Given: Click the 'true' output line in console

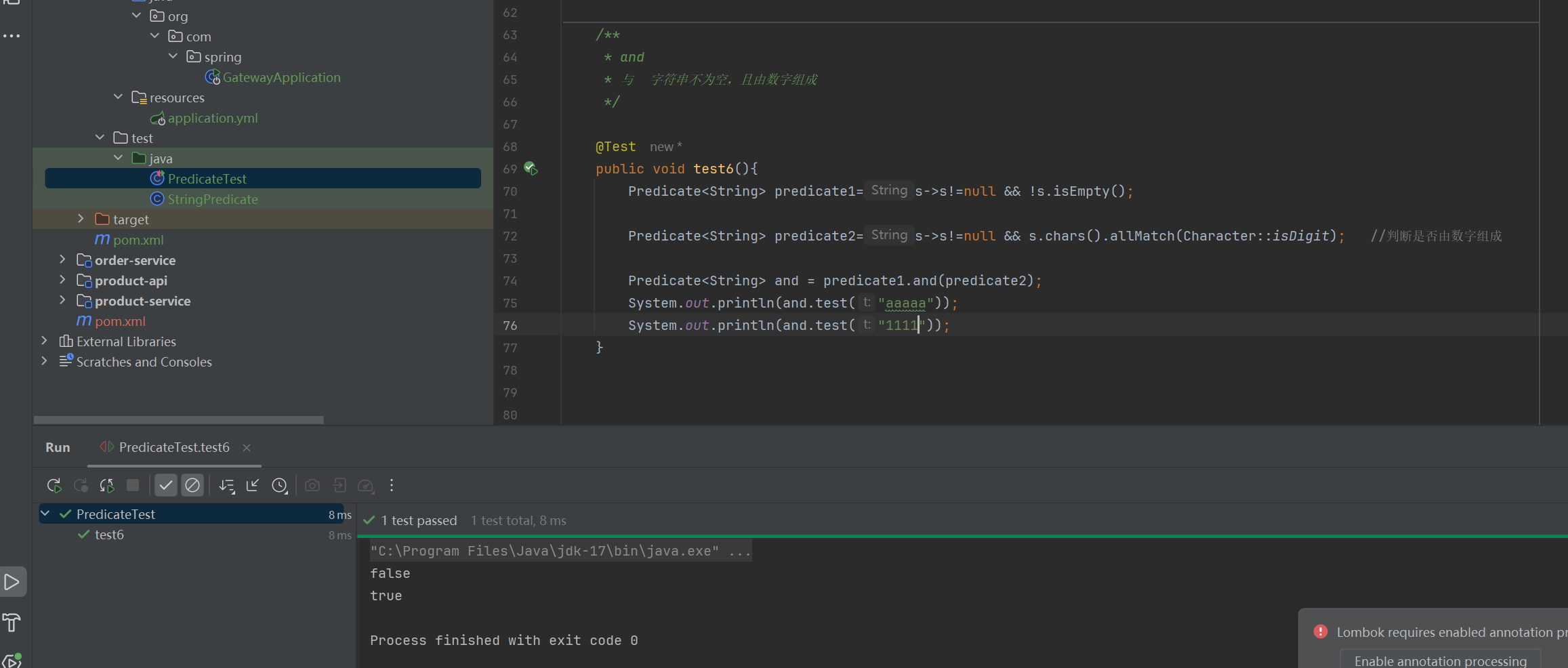Looking at the screenshot, I should point(386,596).
